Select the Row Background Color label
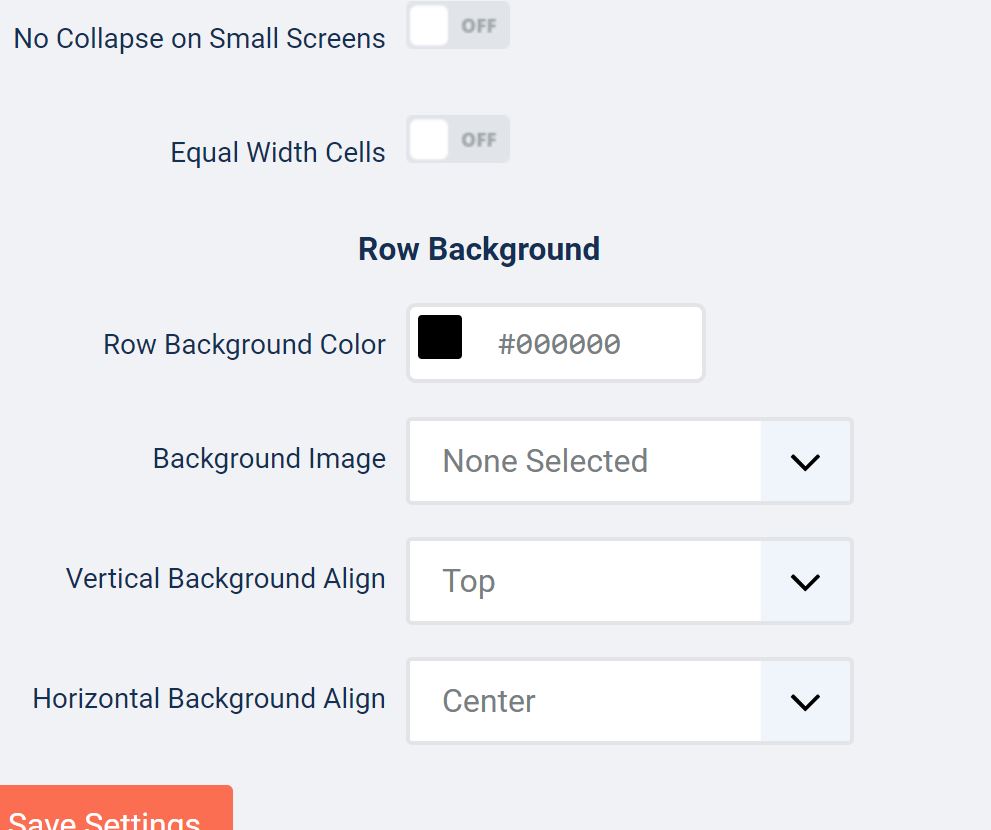The image size is (991, 830). 245,345
